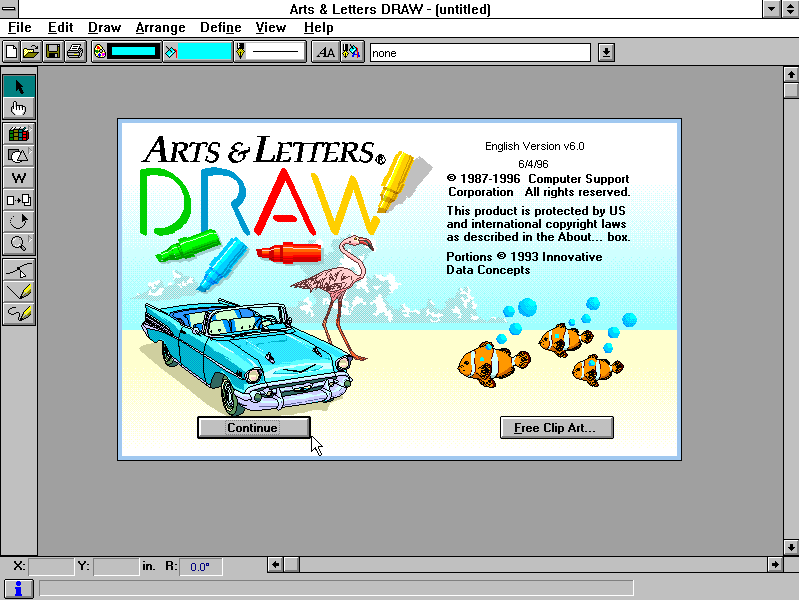Viewport: 799px width, 600px height.
Task: Open the type attributes AA icon
Action: pyautogui.click(x=326, y=52)
